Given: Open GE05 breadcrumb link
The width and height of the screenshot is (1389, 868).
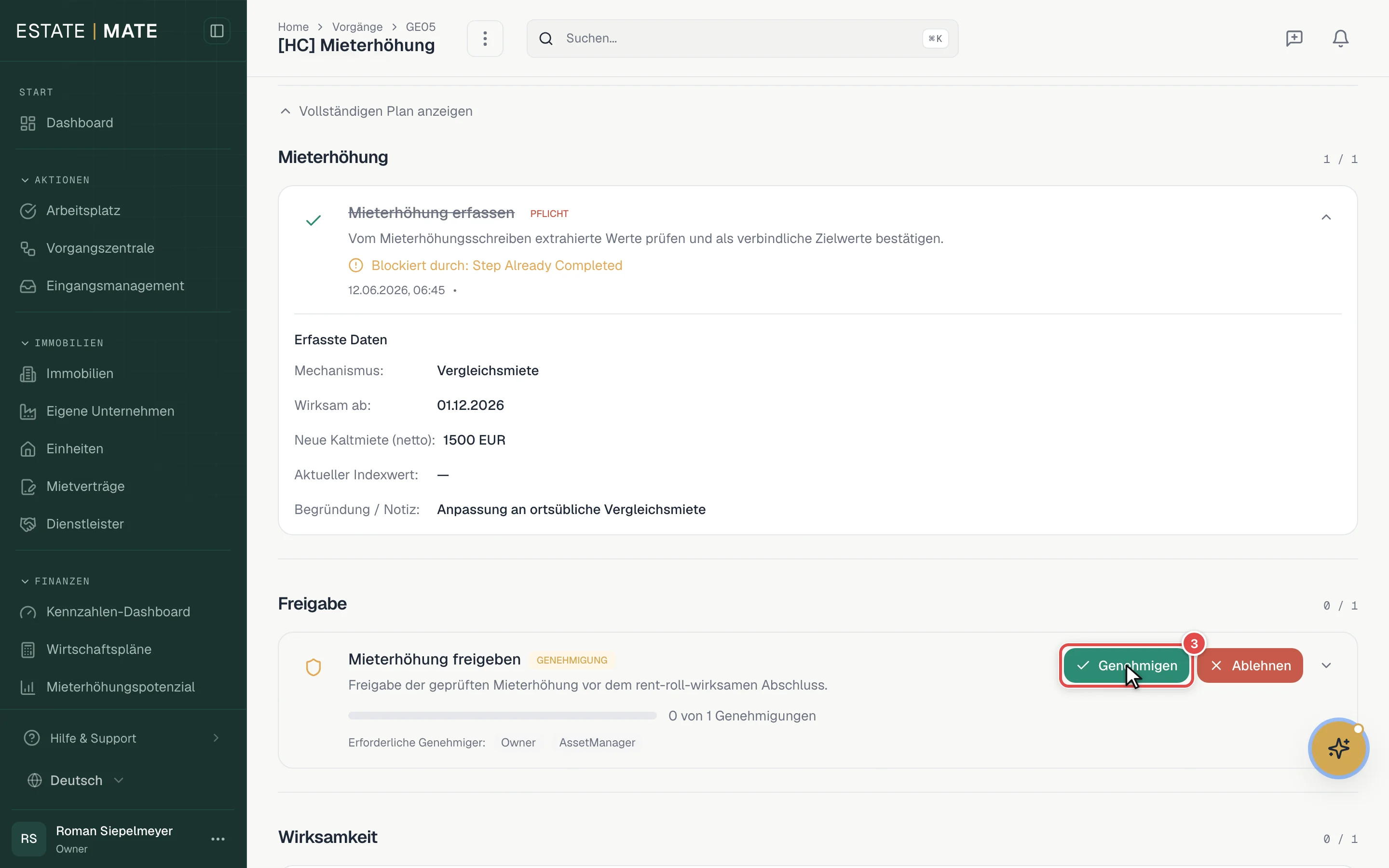Looking at the screenshot, I should click(x=420, y=27).
